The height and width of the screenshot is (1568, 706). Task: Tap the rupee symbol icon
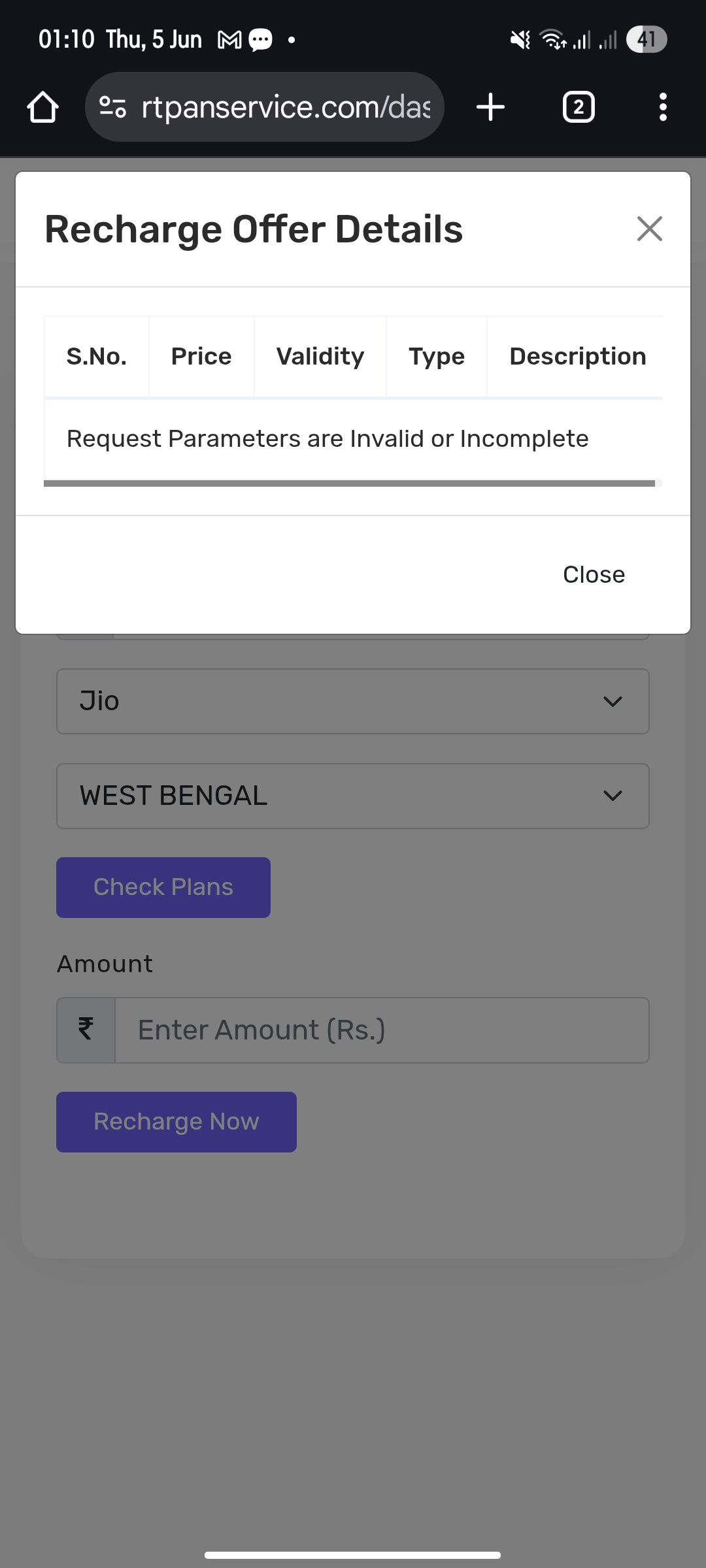click(x=86, y=1030)
